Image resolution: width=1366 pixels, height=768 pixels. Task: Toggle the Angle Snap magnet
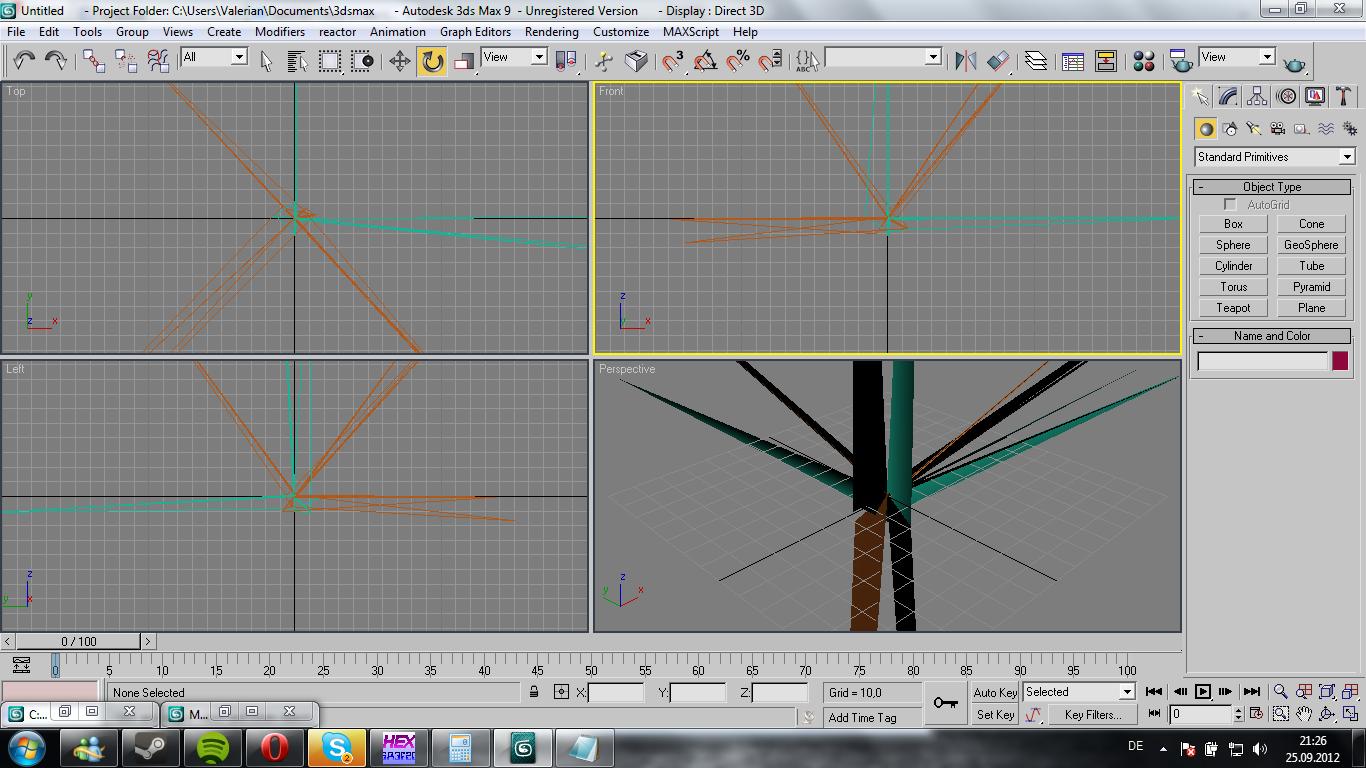[x=705, y=61]
